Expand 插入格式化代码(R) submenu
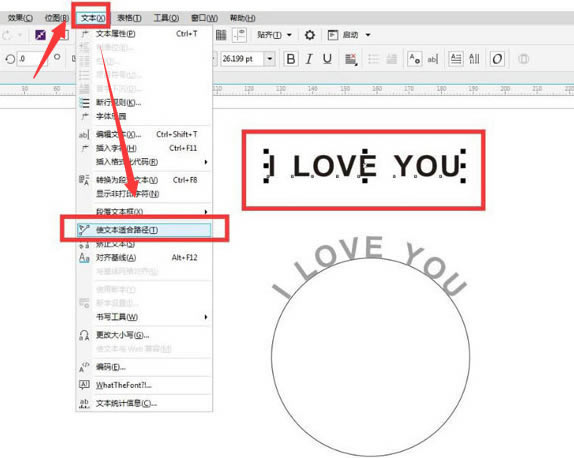 tap(144, 162)
